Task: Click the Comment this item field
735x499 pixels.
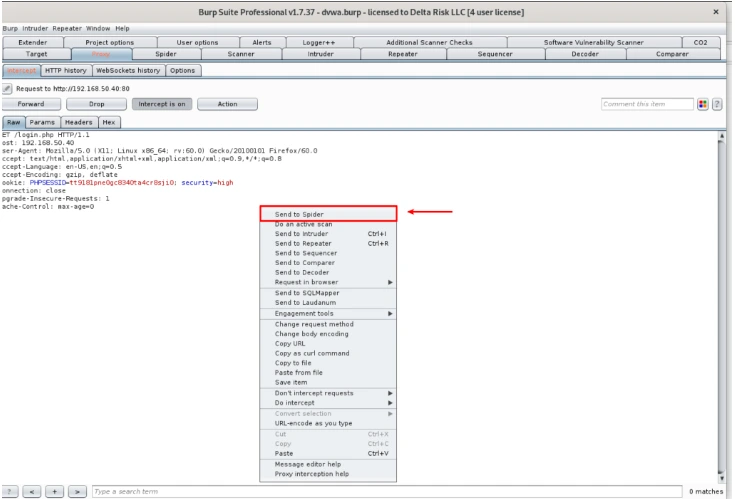Action: pyautogui.click(x=647, y=104)
